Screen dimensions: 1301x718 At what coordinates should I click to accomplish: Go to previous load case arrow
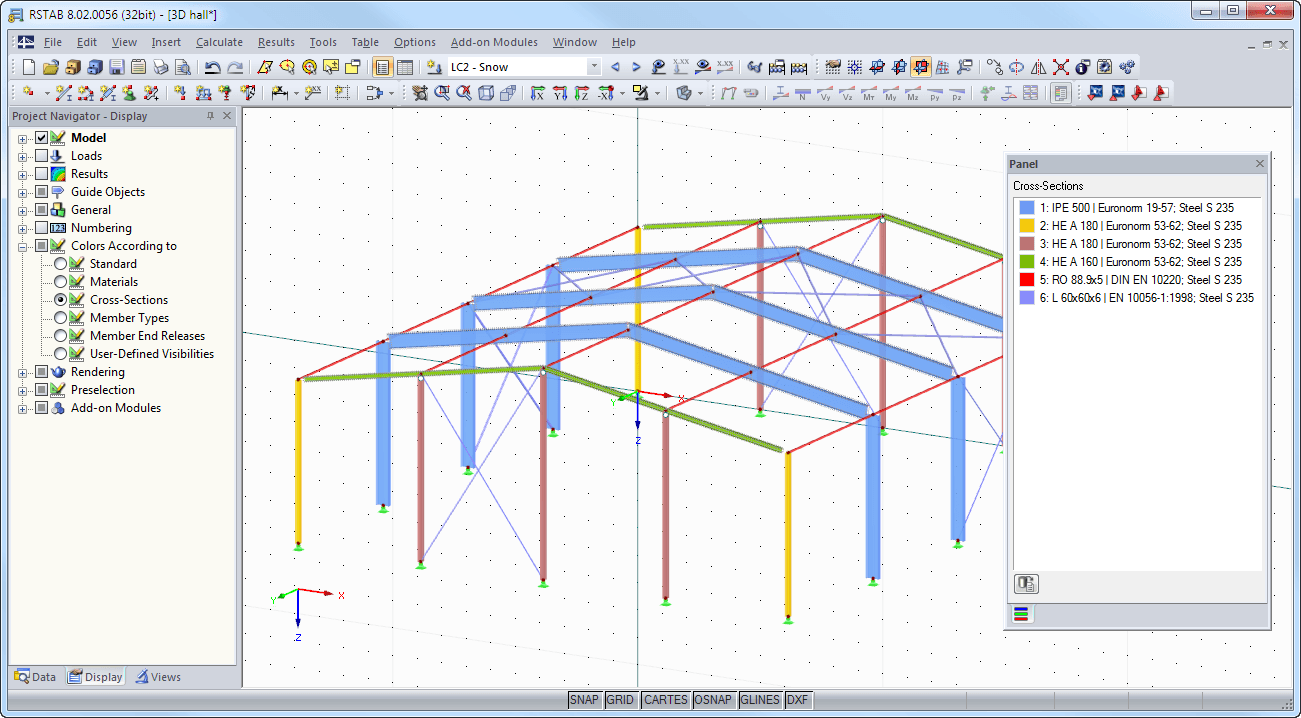[615, 67]
